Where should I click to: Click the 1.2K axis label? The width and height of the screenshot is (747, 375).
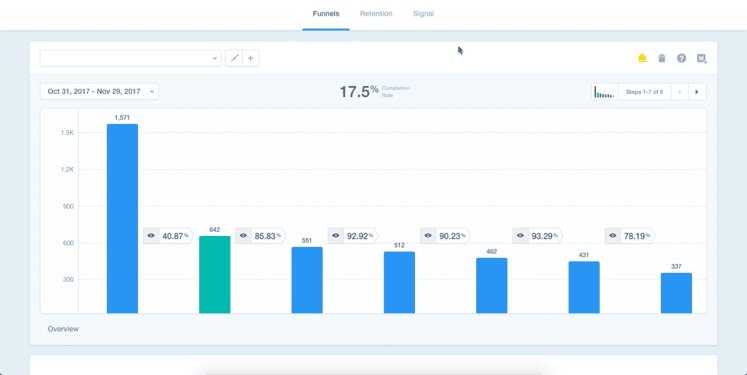pyautogui.click(x=67, y=170)
